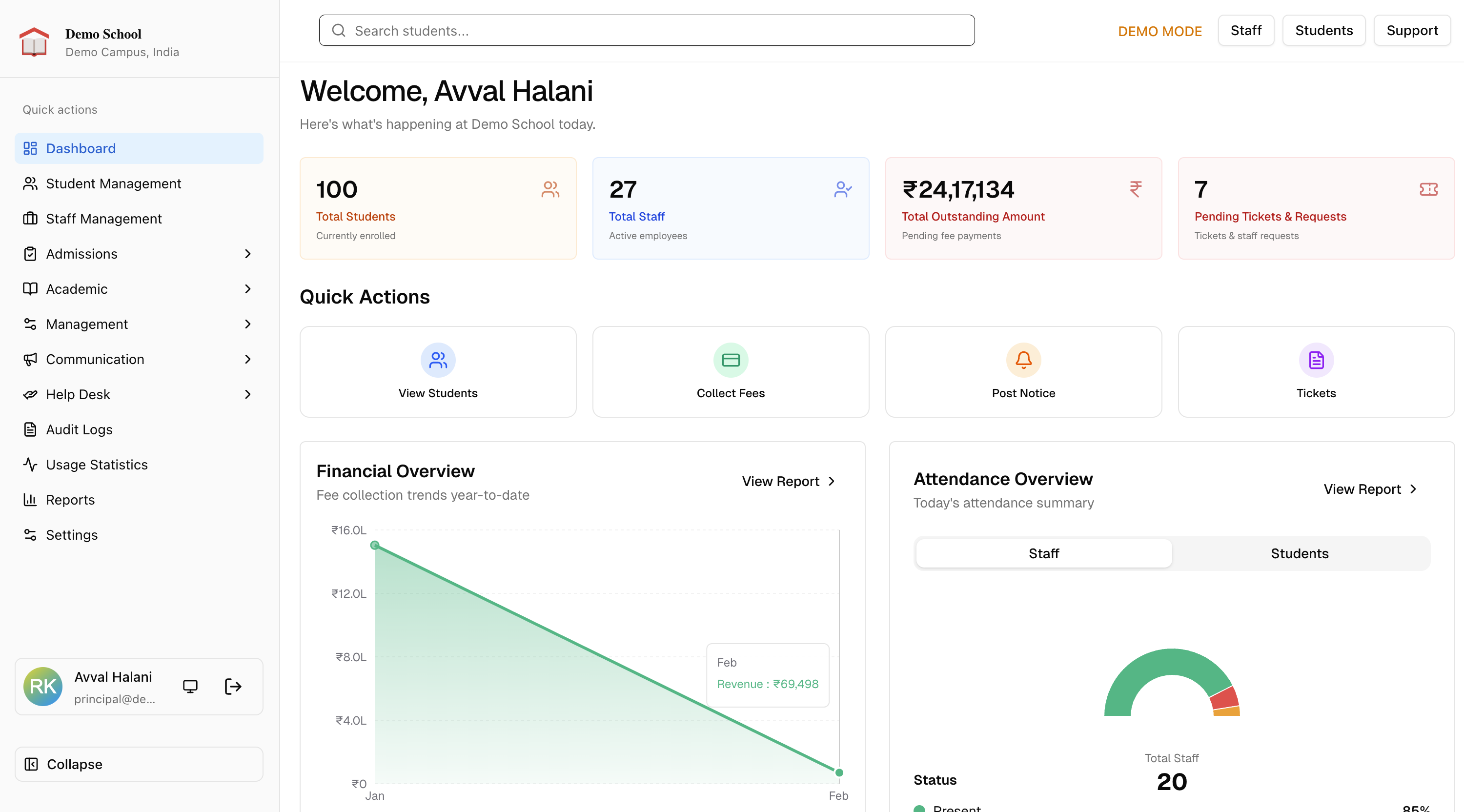Click the logout icon beside Avval Halani
The image size is (1464, 812).
coord(233,687)
